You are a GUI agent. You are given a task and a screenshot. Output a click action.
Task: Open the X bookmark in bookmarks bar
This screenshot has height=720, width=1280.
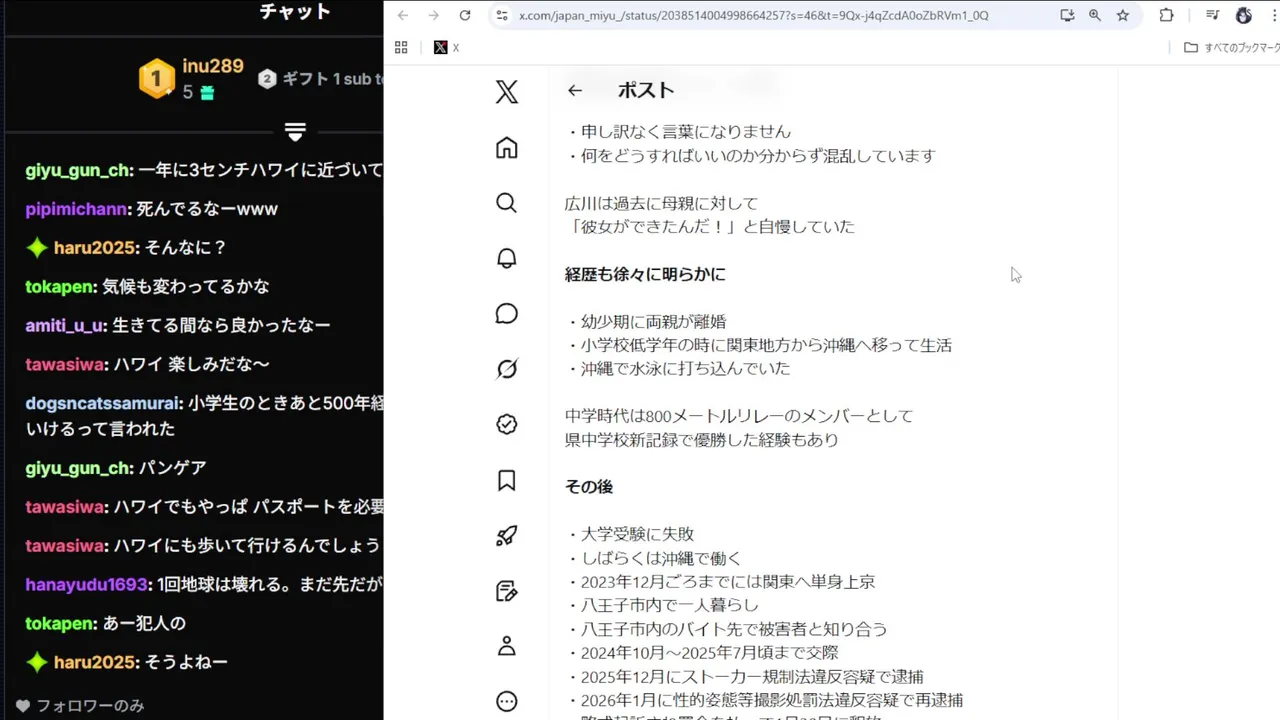(446, 47)
